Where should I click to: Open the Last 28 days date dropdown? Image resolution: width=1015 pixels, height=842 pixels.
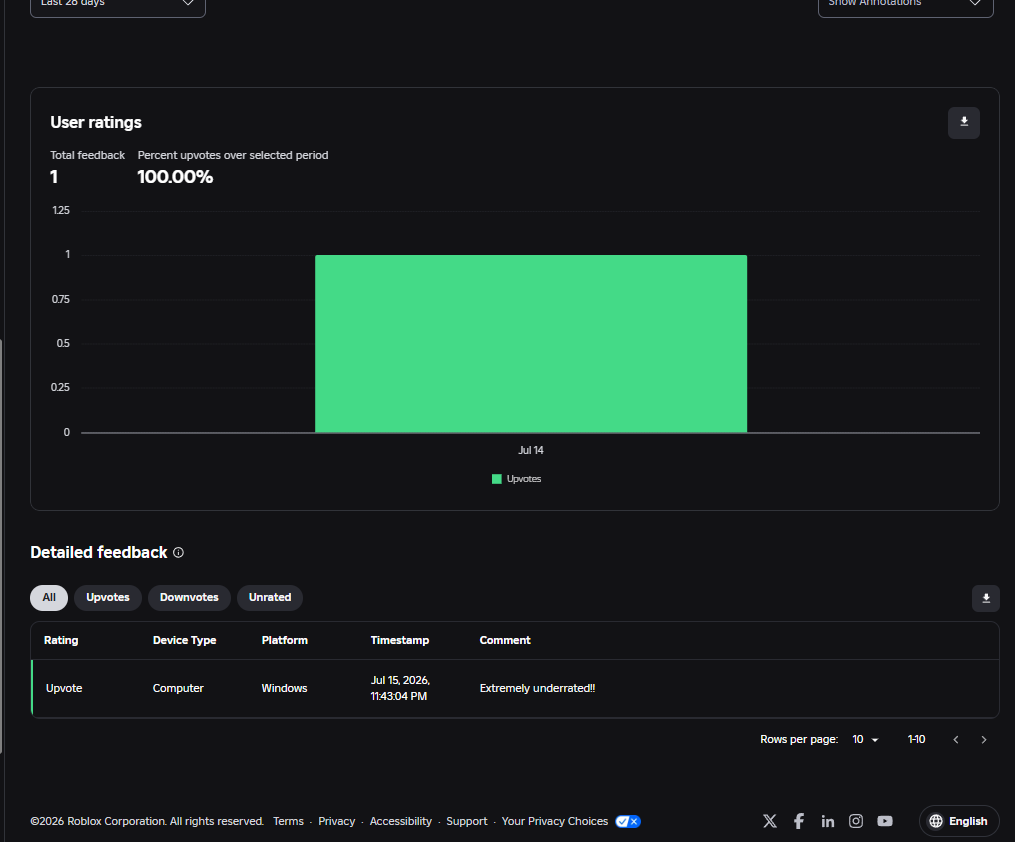point(118,5)
